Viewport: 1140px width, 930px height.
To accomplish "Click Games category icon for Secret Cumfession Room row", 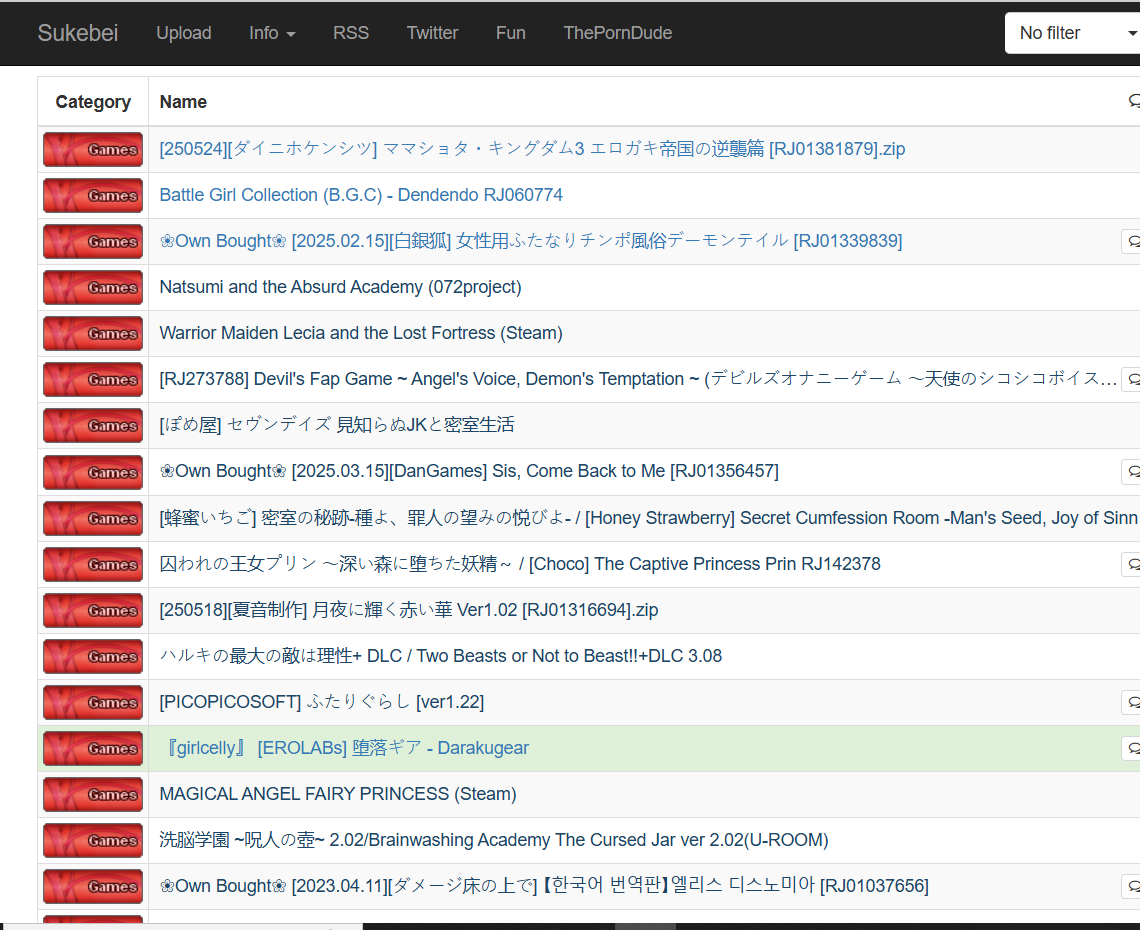I will pyautogui.click(x=93, y=518).
